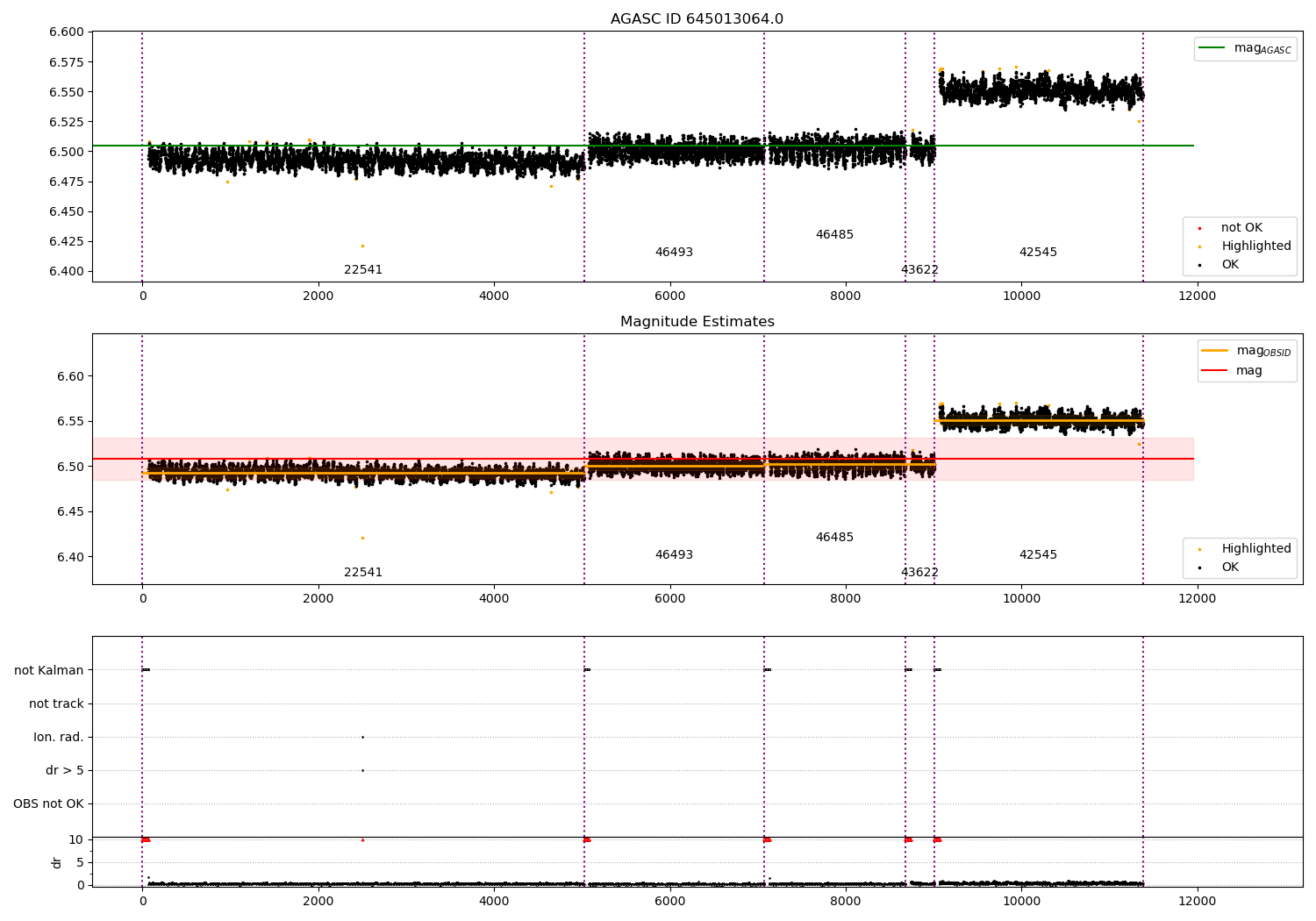Viewport: 1316px width, 921px height.
Task: Click the 6.60 tick in Magnitude Estimates plot
Action: (x=70, y=376)
